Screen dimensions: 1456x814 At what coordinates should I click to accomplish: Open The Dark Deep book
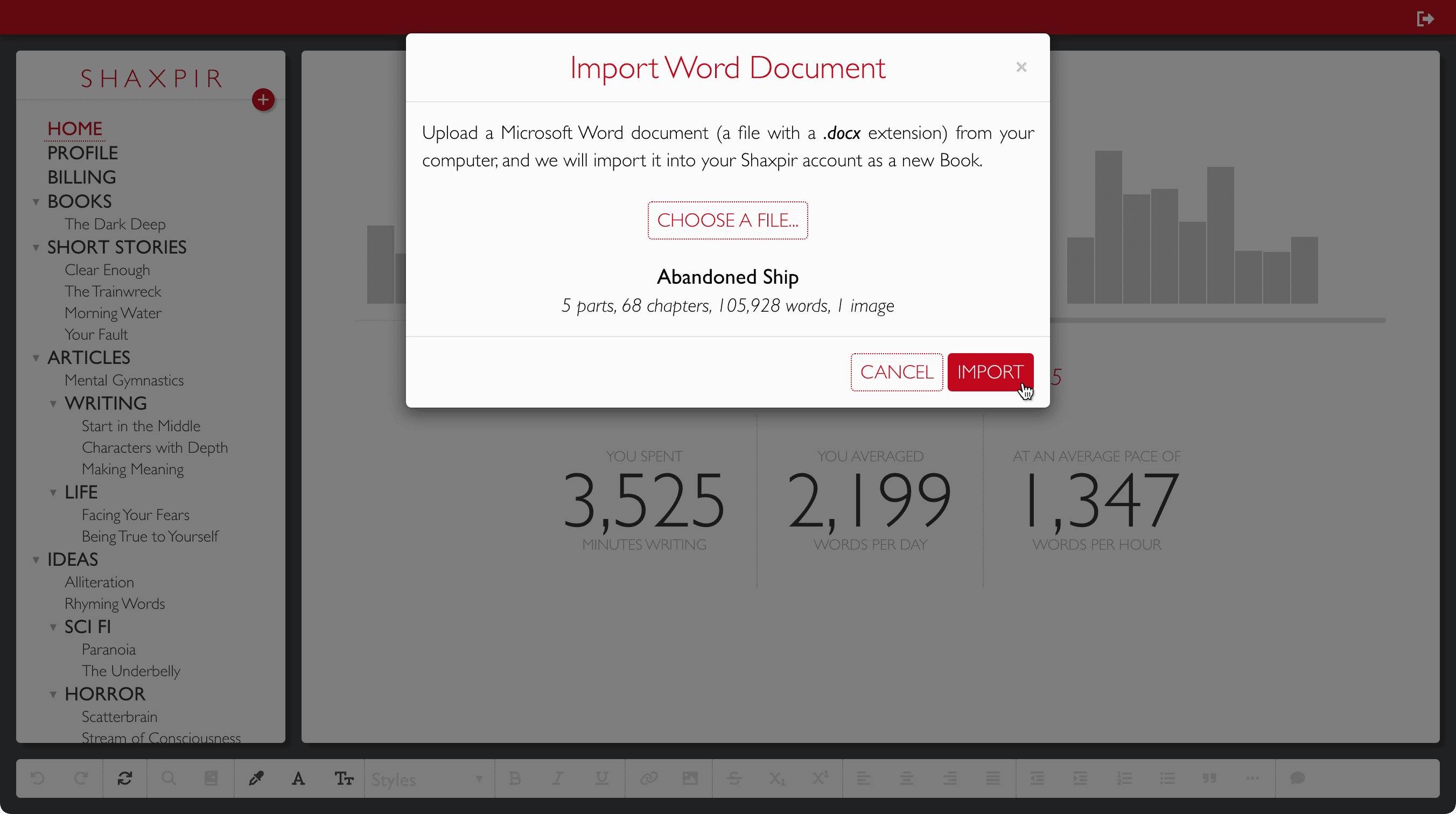click(x=115, y=224)
